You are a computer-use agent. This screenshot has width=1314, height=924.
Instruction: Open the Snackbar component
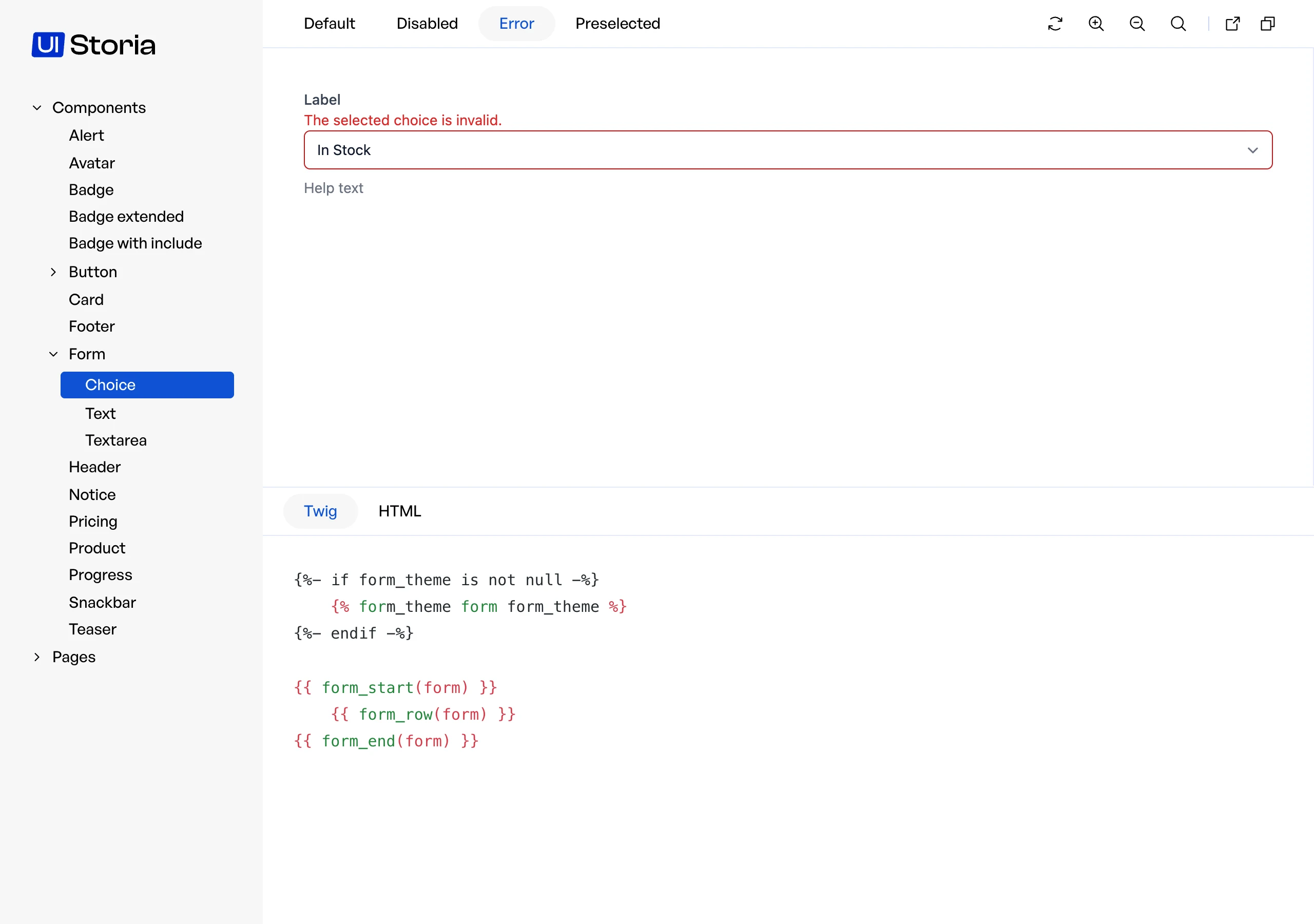point(103,602)
